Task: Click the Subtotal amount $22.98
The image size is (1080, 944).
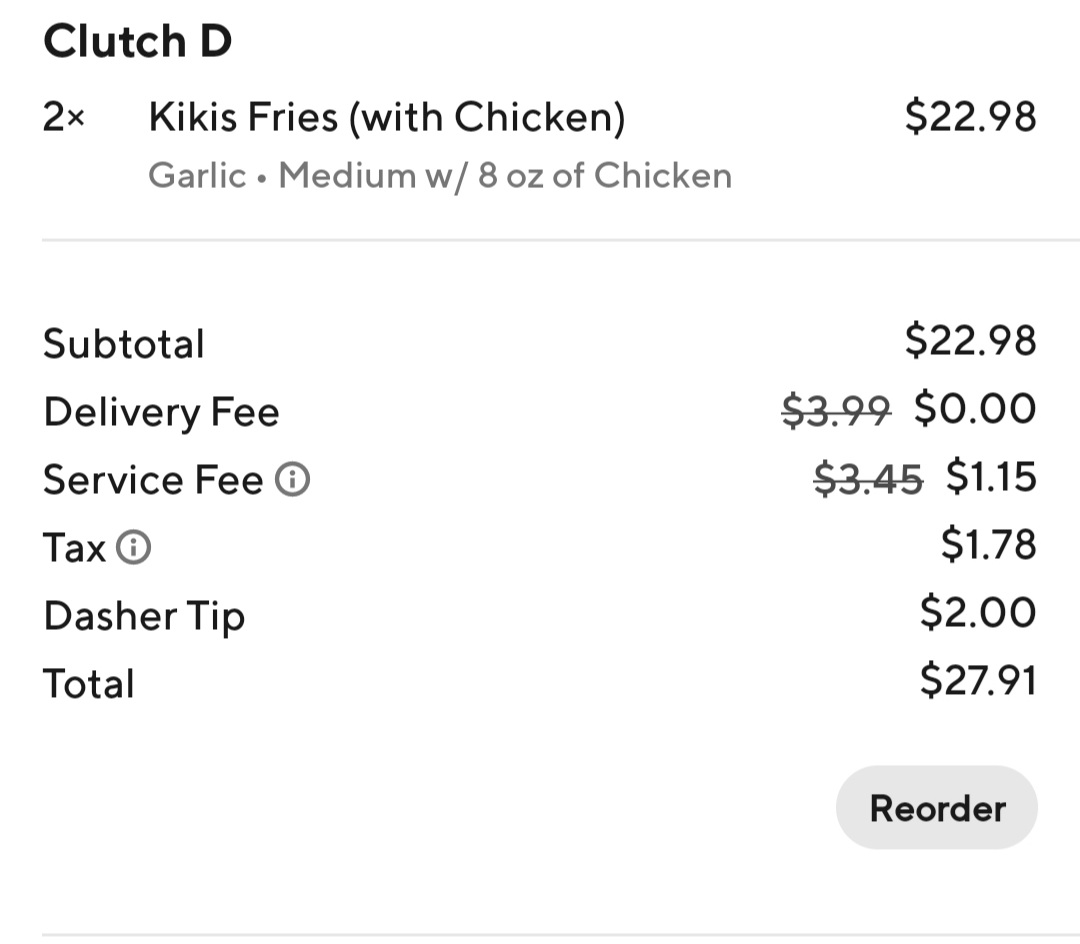Action: pos(970,341)
